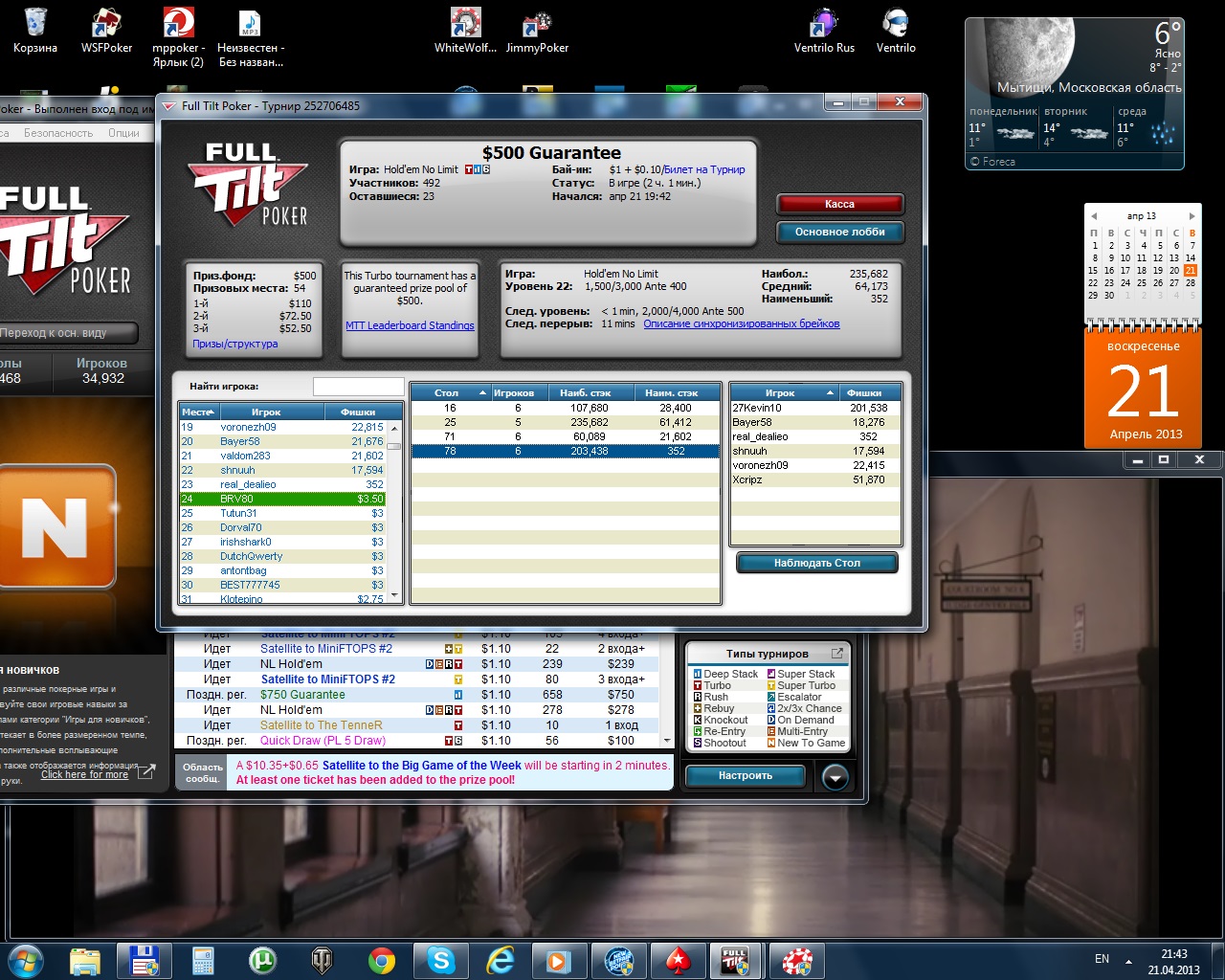This screenshot has height=980, width=1225.
Task: Sort the seated players by Игрок column
Action: [784, 392]
